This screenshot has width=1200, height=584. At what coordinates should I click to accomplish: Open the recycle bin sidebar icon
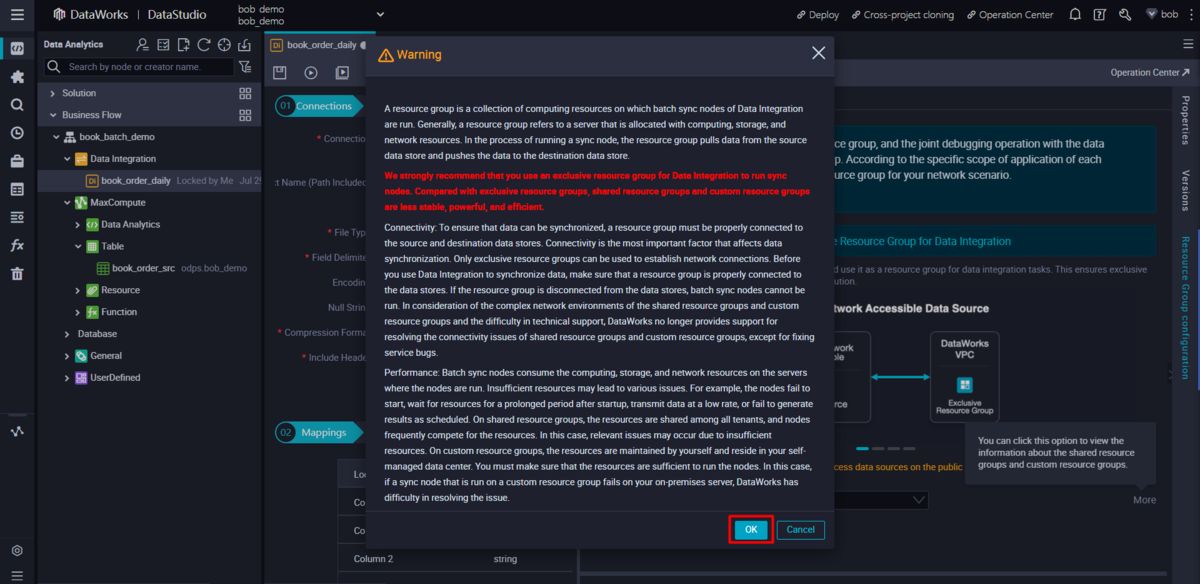tap(17, 273)
